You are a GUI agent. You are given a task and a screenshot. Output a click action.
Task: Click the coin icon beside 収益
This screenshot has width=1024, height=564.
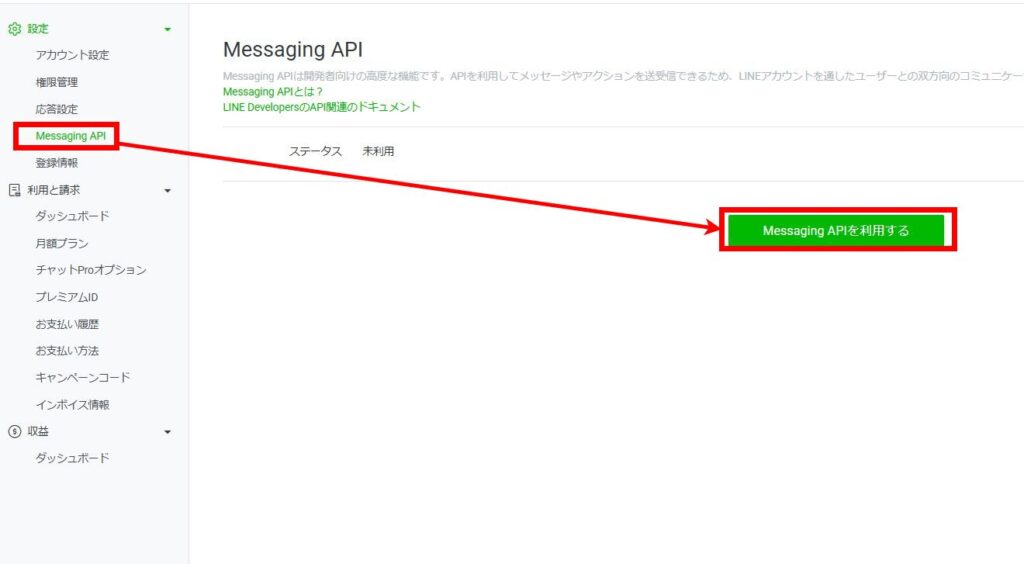pyautogui.click(x=14, y=432)
